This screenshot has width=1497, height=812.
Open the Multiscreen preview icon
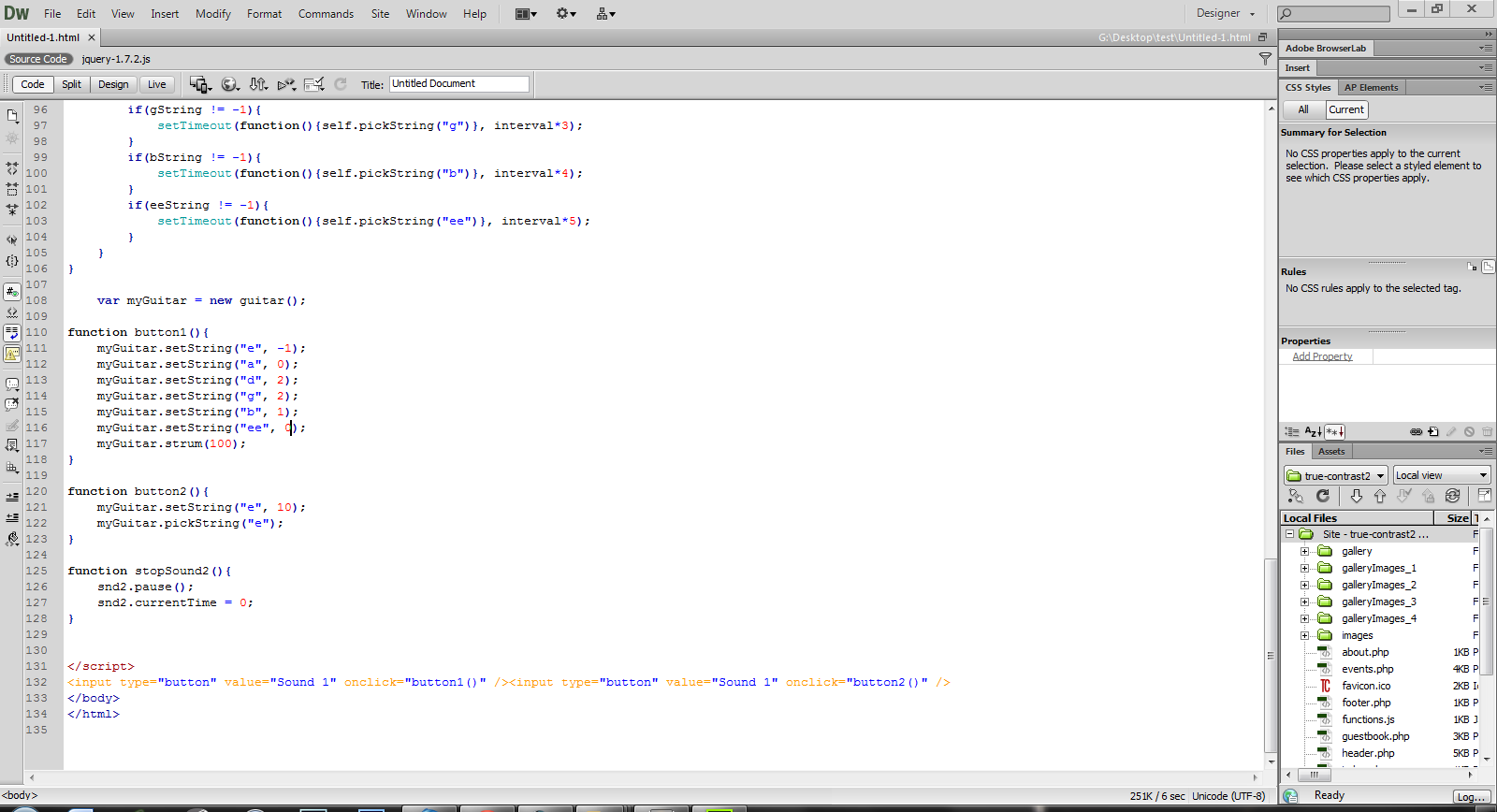[x=199, y=84]
